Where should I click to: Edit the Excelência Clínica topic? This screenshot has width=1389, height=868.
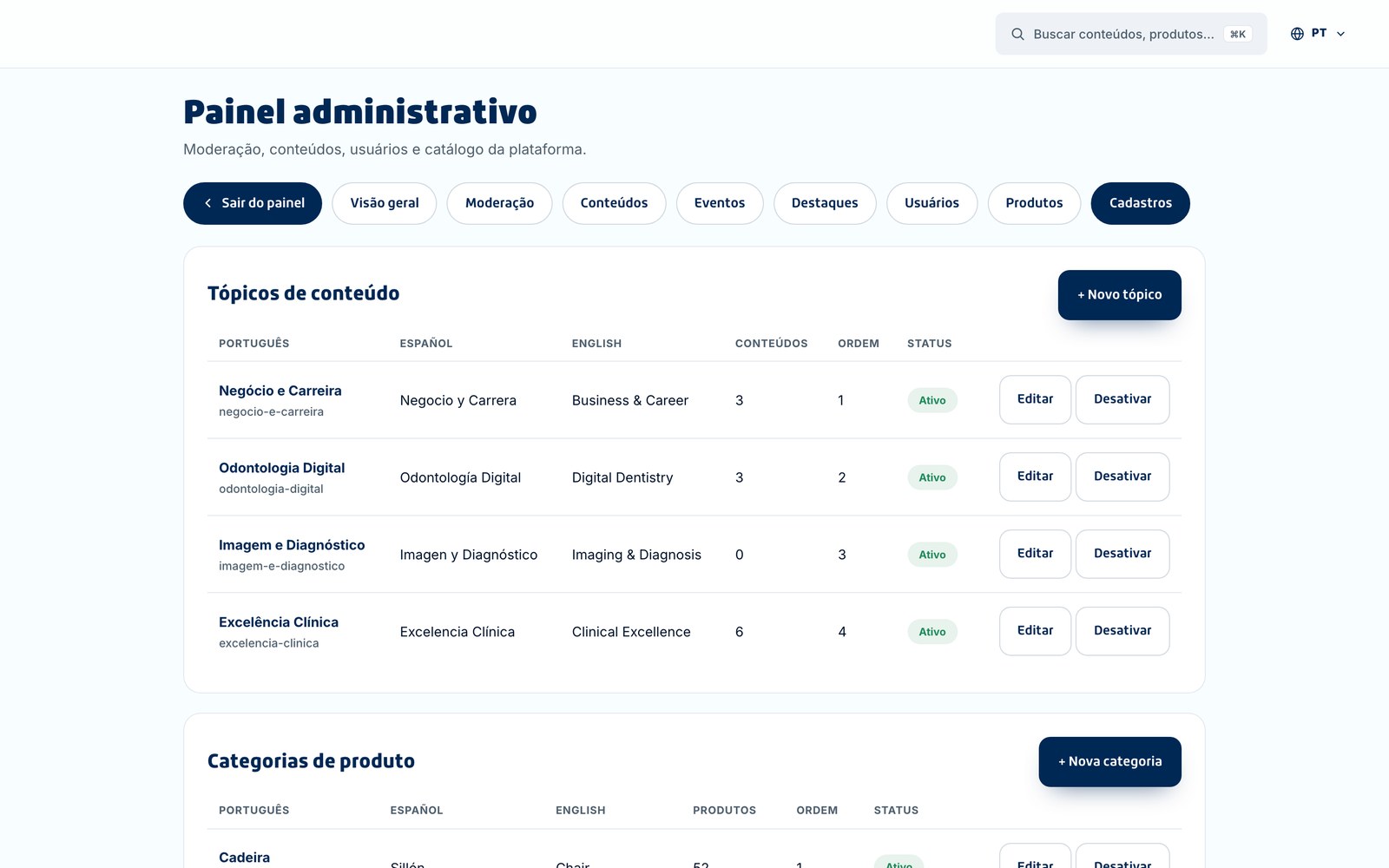[1035, 631]
